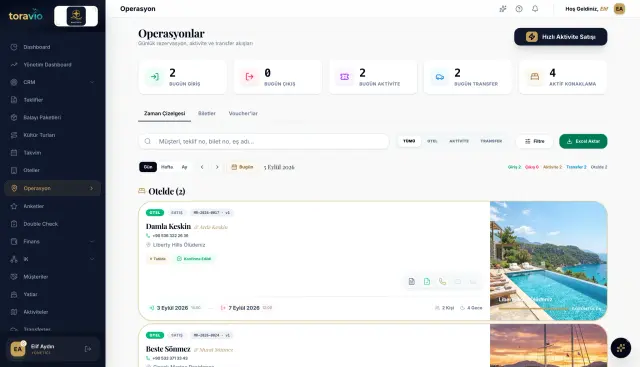Open Beste Sönmez reservation name

pyautogui.click(x=168, y=349)
